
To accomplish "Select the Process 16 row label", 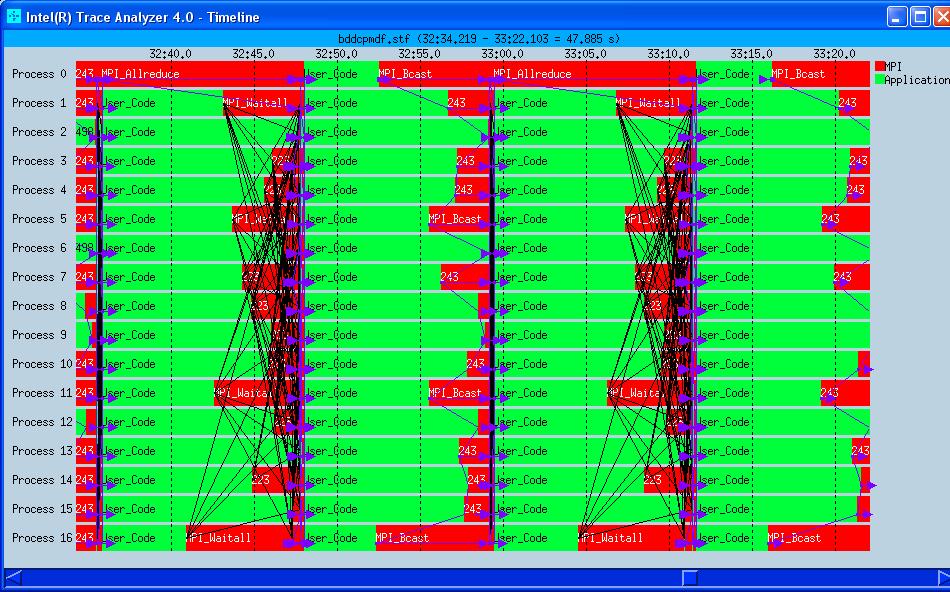I will click(42, 538).
